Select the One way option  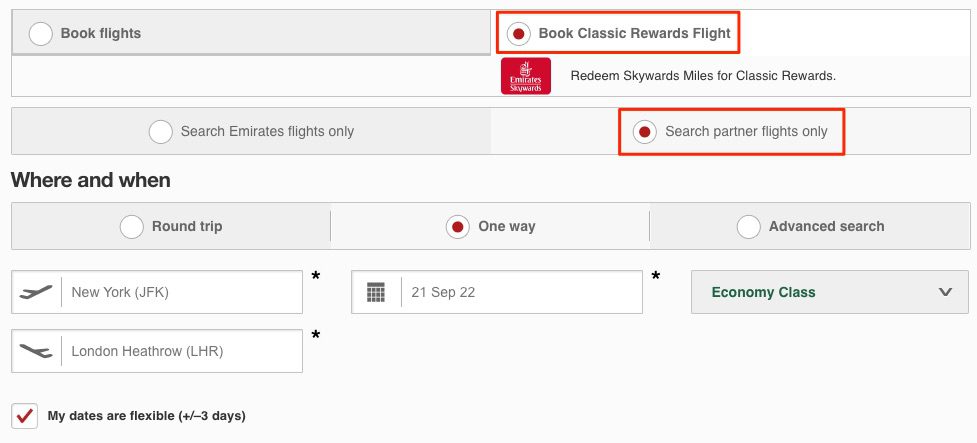click(490, 226)
